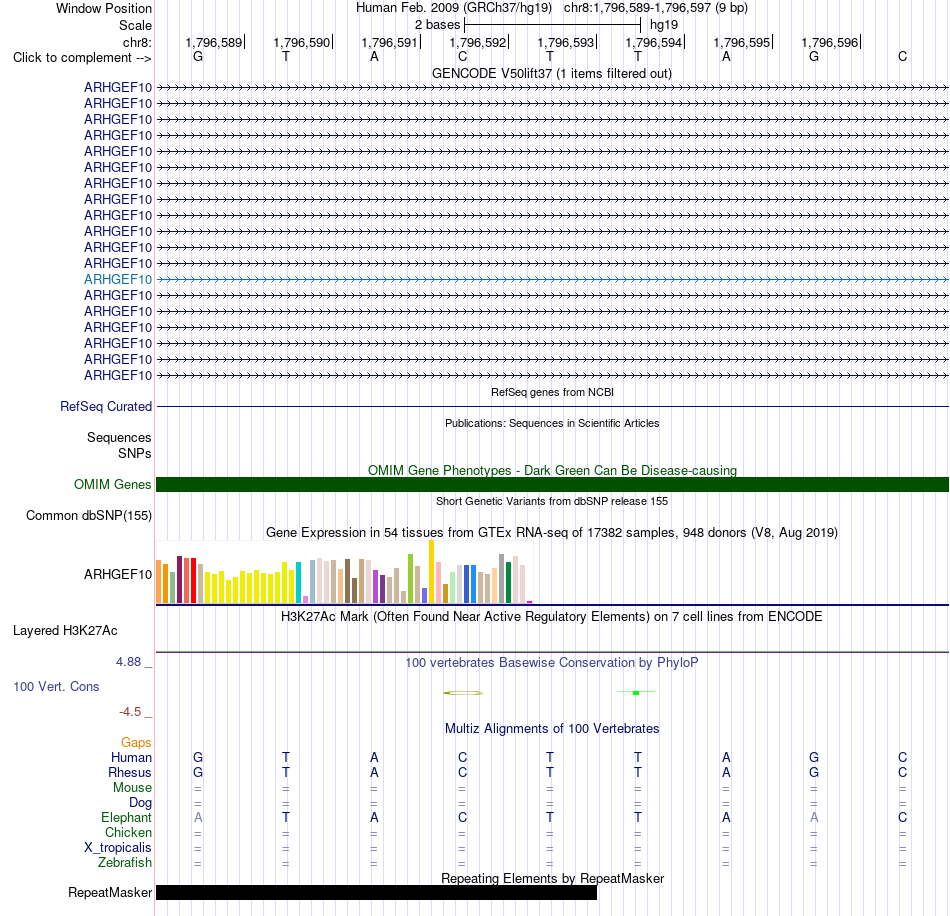
Task: Click the 'Human' alignment row label
Action: [131, 758]
